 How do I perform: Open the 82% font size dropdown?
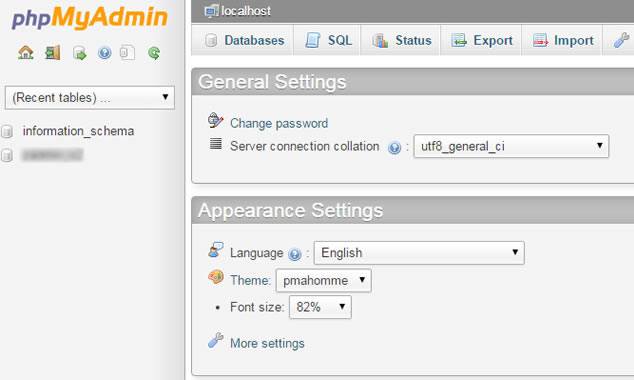tap(320, 307)
